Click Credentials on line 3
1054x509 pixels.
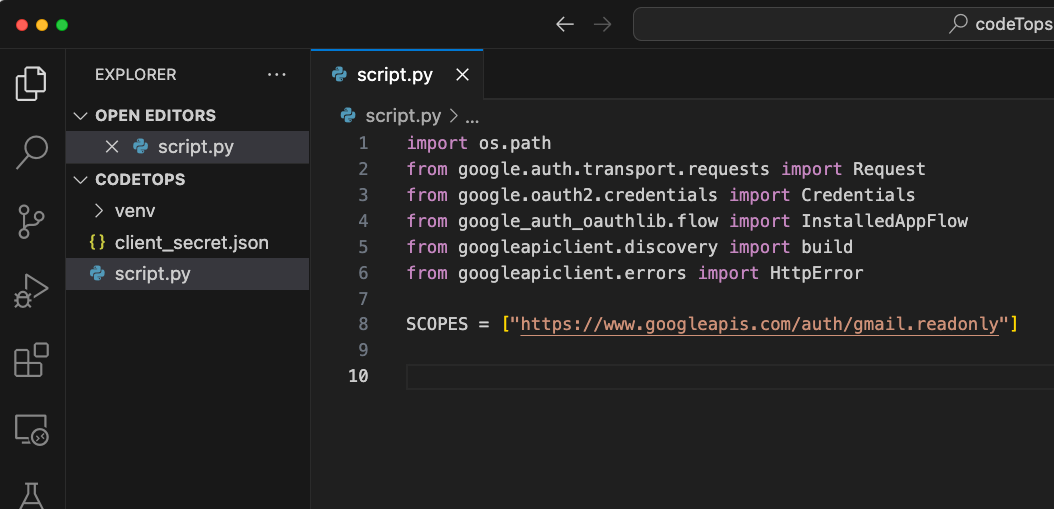coord(858,195)
